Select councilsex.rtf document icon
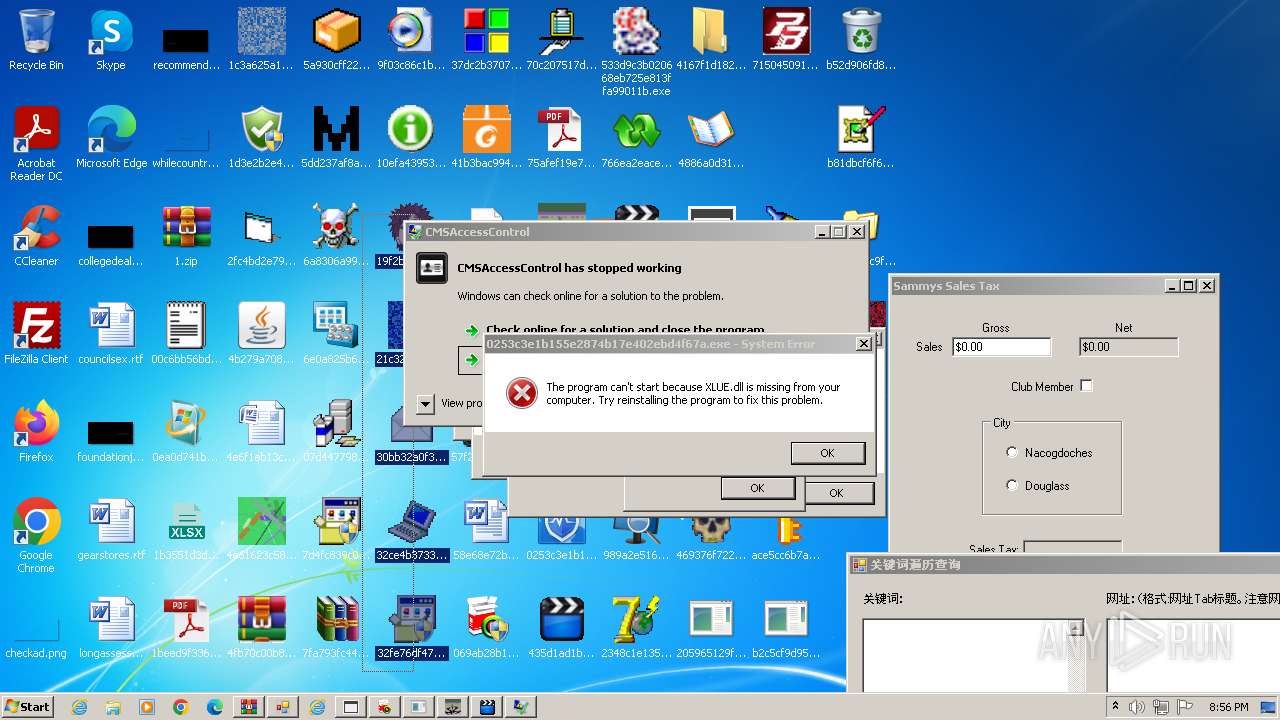Image resolution: width=1280 pixels, height=720 pixels. pos(111,333)
